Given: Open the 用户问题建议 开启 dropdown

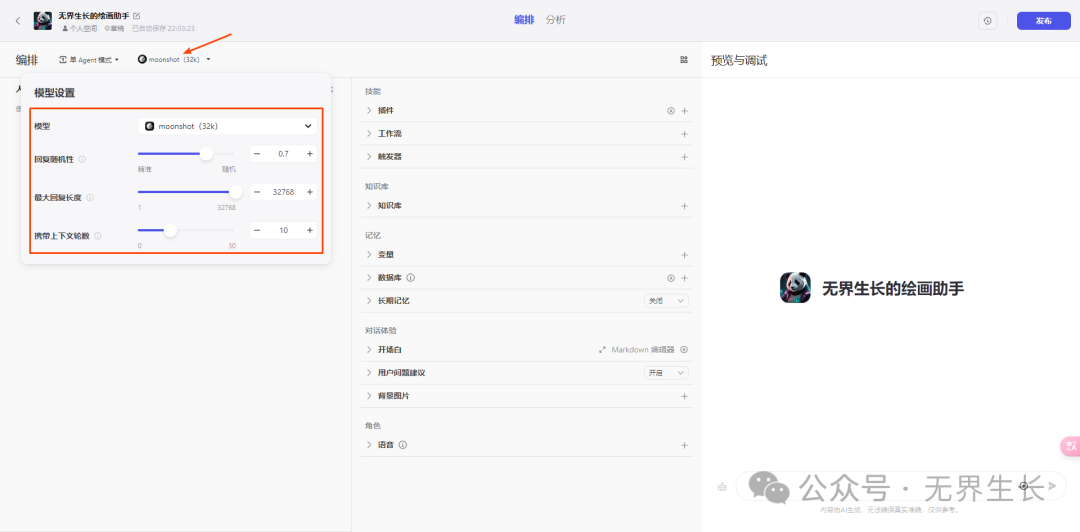Looking at the screenshot, I should click(666, 373).
